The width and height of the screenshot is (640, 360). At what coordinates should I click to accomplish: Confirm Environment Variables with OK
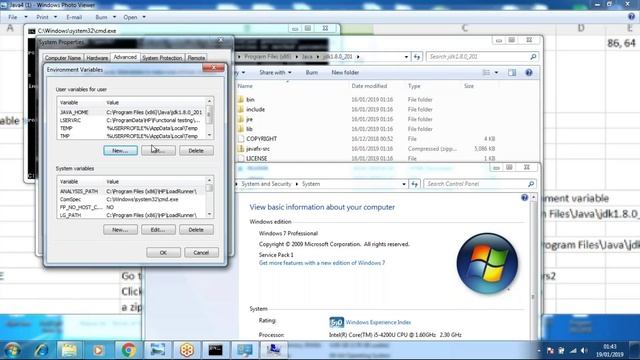click(163, 253)
